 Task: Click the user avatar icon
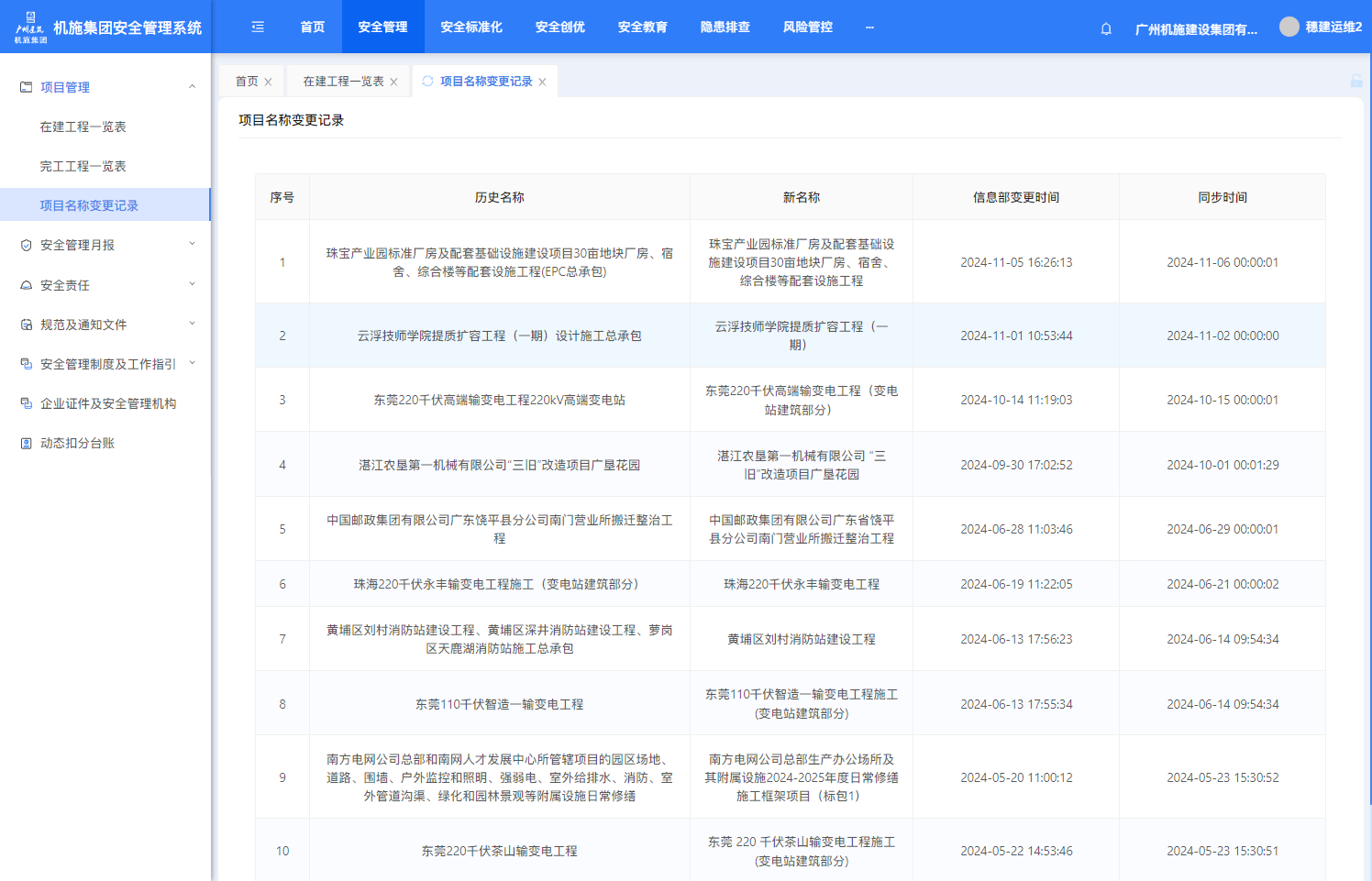click(1289, 27)
